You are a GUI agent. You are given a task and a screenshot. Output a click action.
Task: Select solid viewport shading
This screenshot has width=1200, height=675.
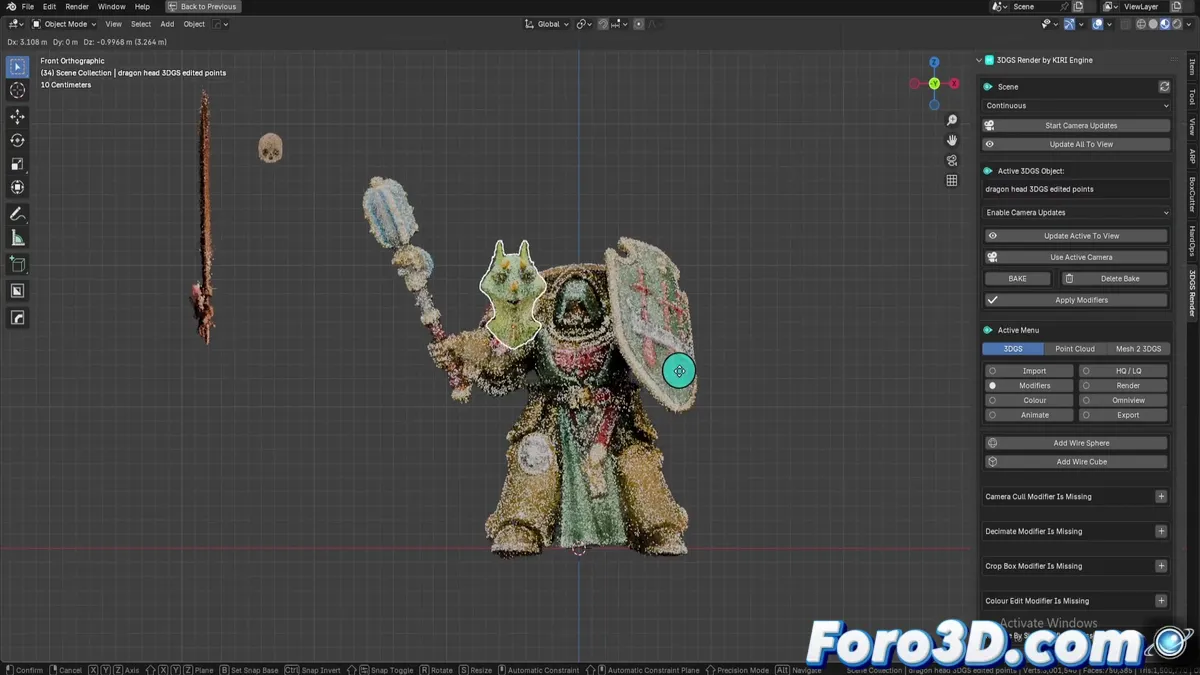pos(1154,24)
